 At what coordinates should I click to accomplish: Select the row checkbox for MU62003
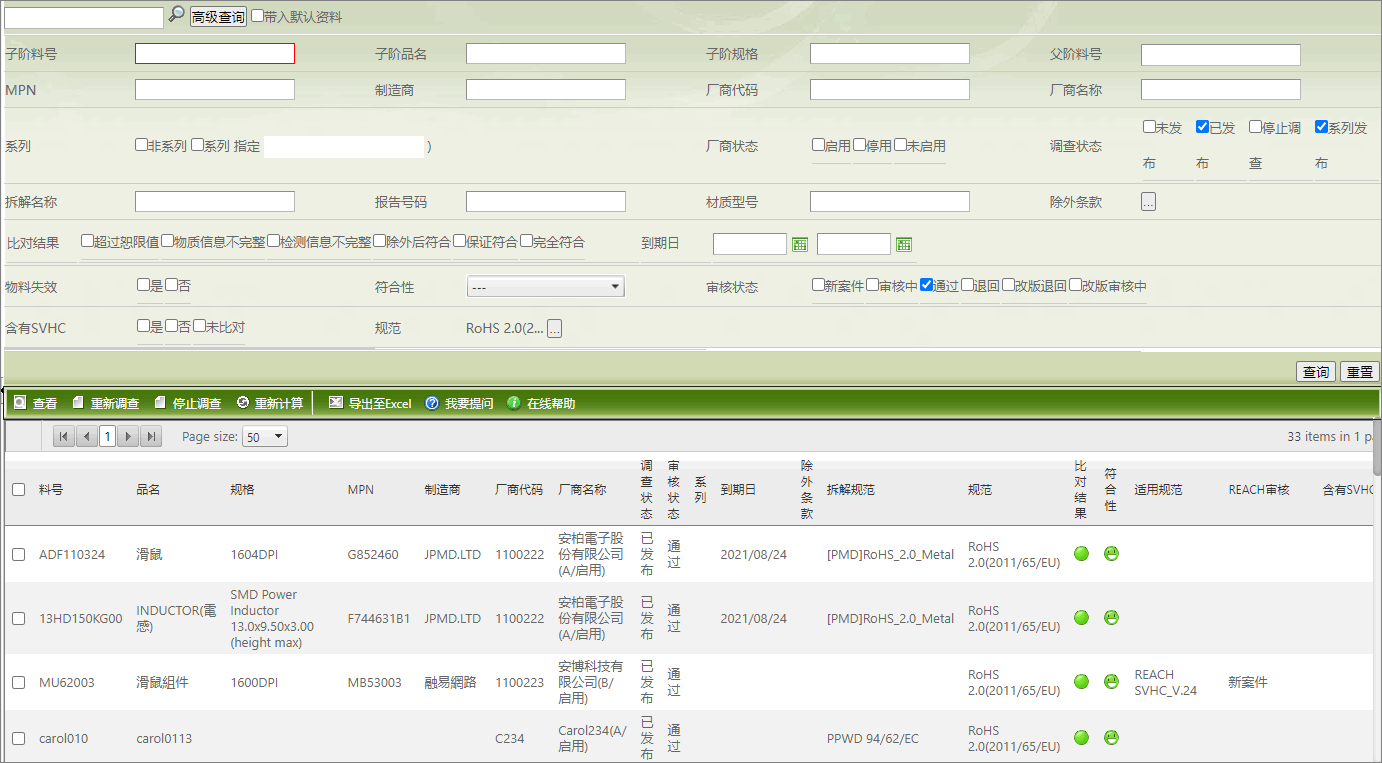[19, 682]
